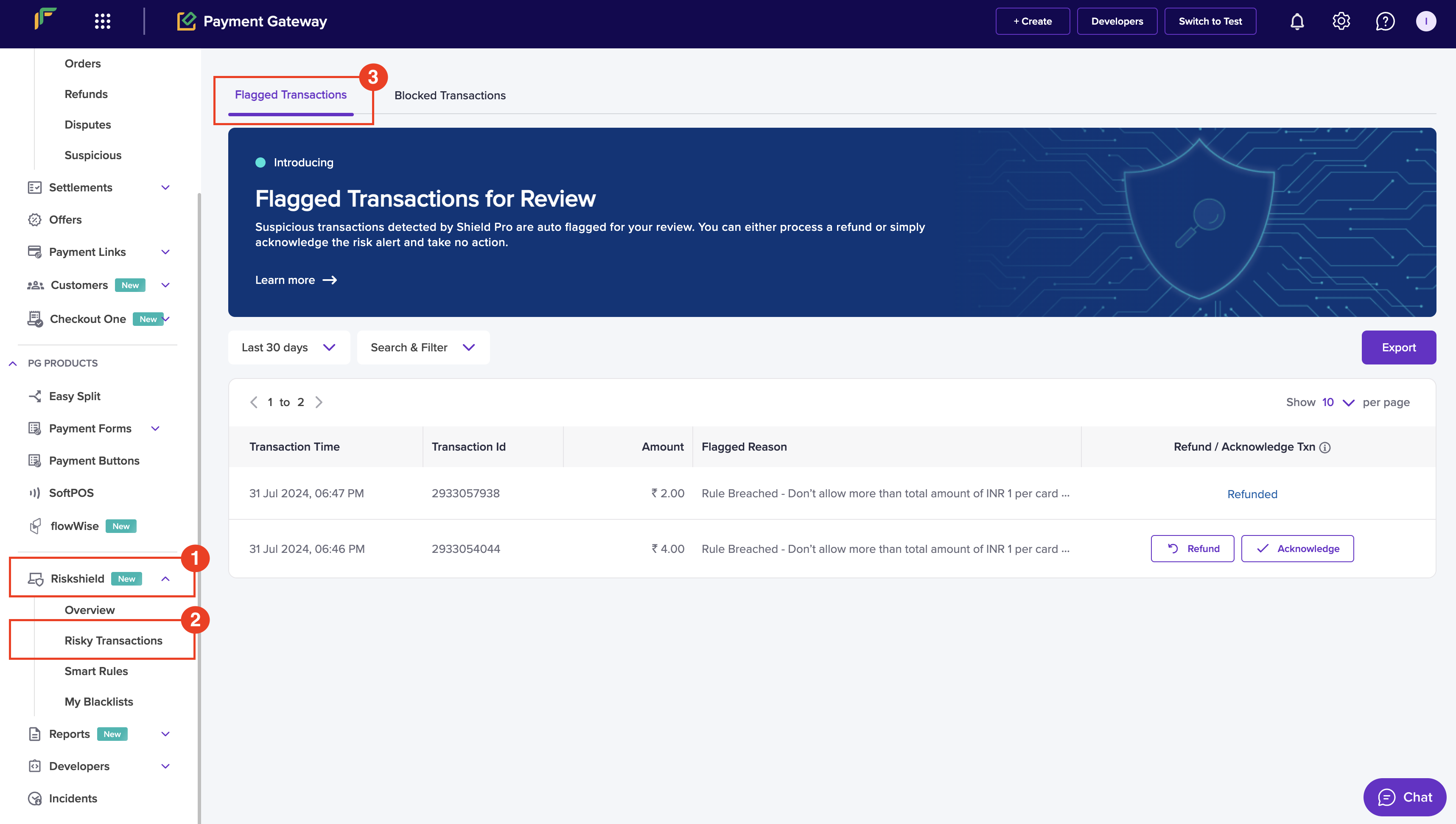Viewport: 1456px width, 824px height.
Task: Click the settings gear icon
Action: click(1341, 21)
